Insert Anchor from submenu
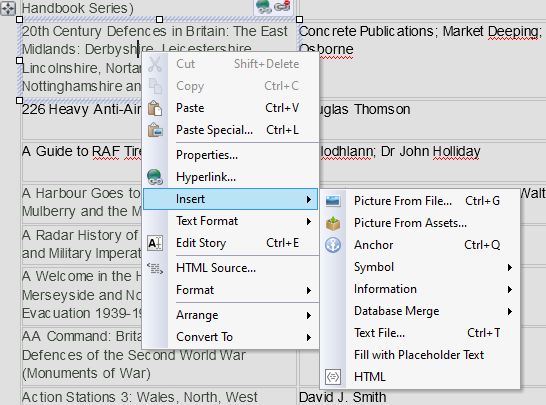 (x=420, y=245)
